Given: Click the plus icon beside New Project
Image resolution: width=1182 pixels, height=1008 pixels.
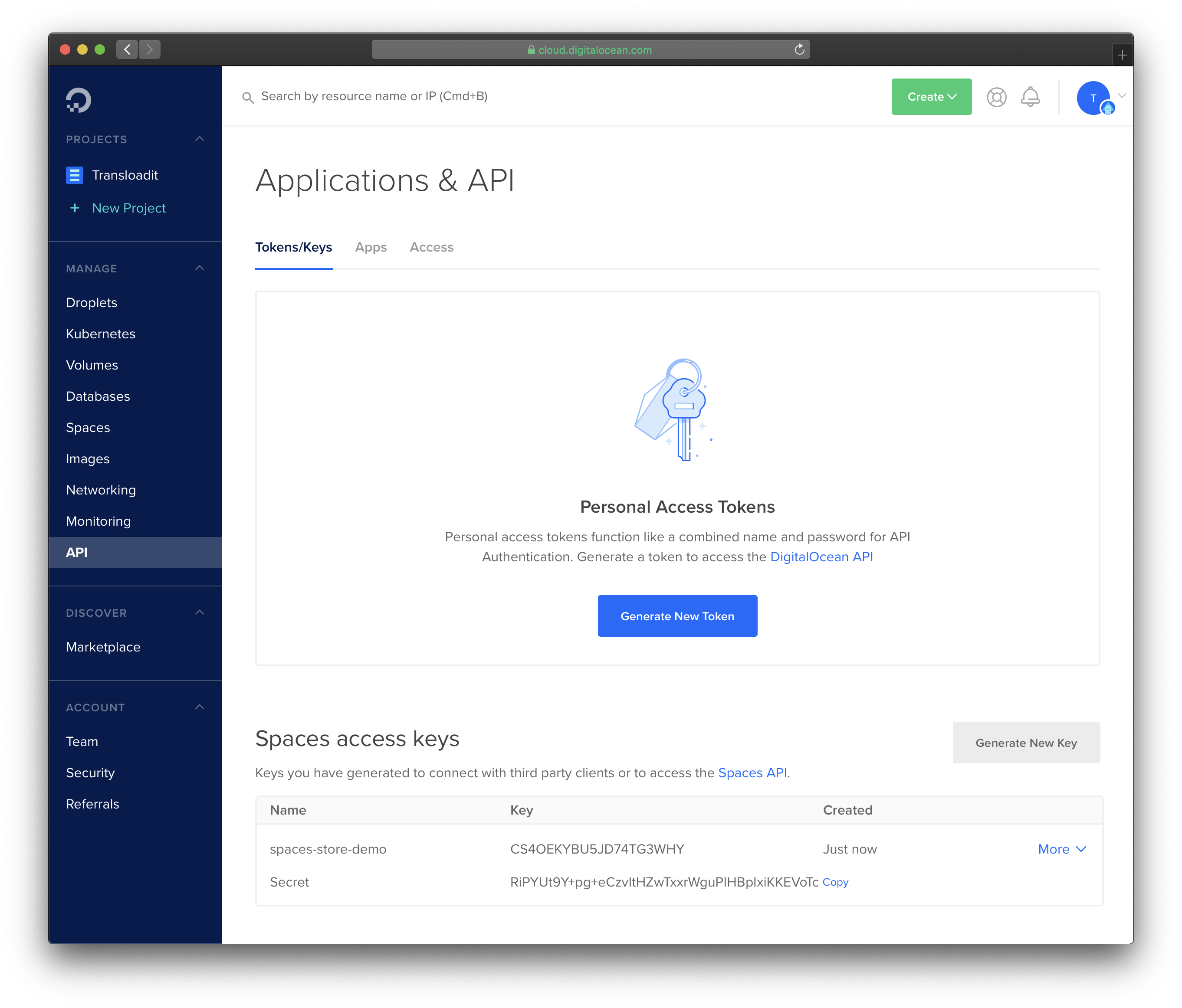Looking at the screenshot, I should coord(75,208).
